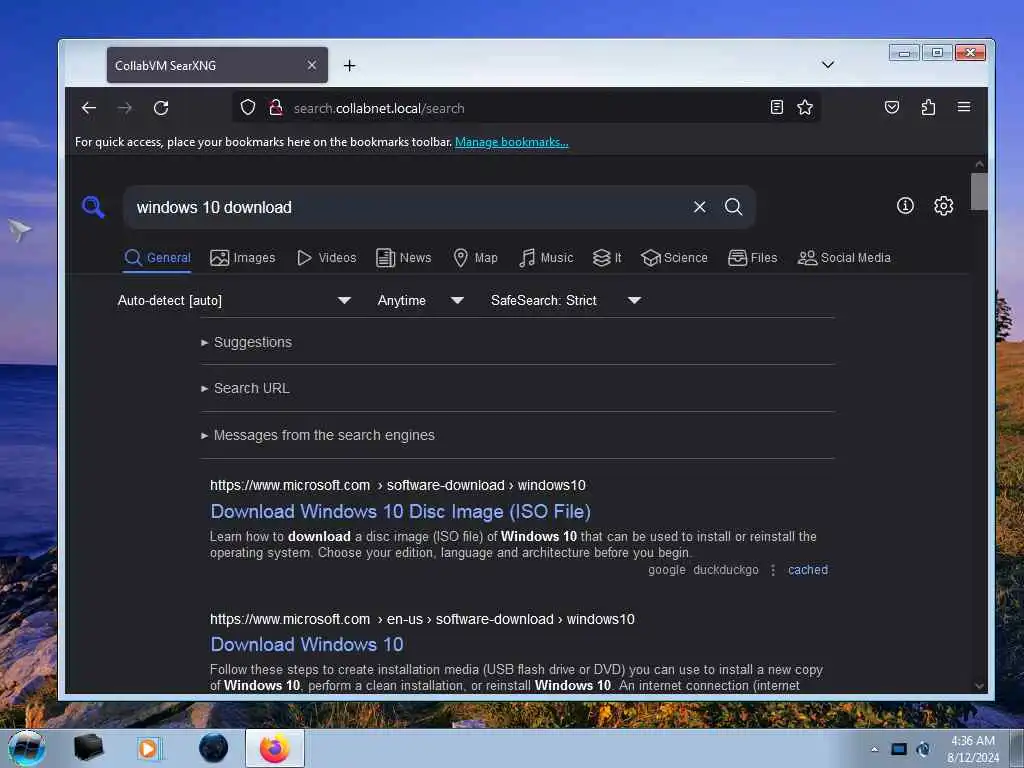
Task: Click the SearXNG magnifier logo
Action: pos(93,207)
